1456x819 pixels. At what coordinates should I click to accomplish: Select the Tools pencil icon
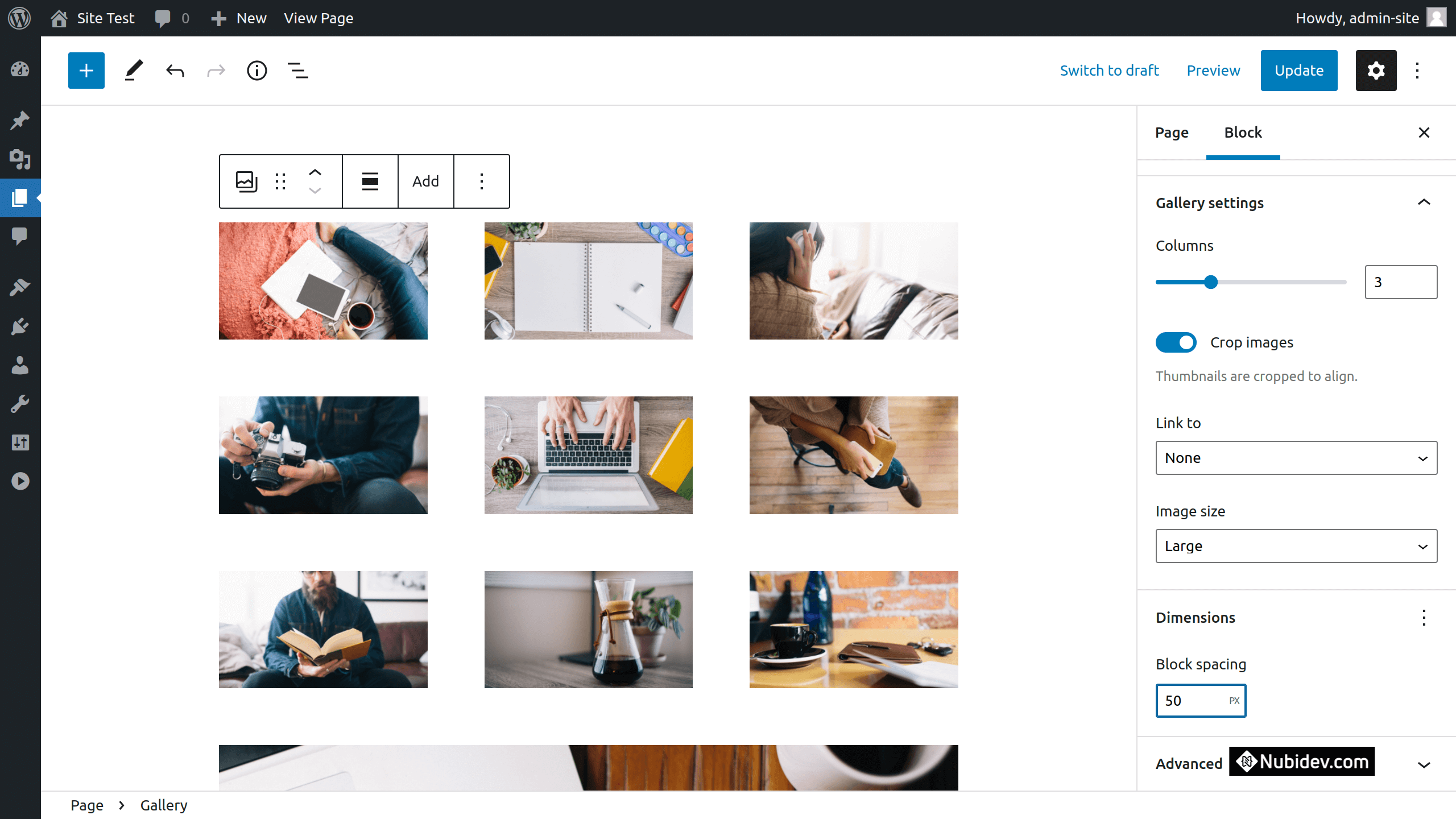coord(133,71)
